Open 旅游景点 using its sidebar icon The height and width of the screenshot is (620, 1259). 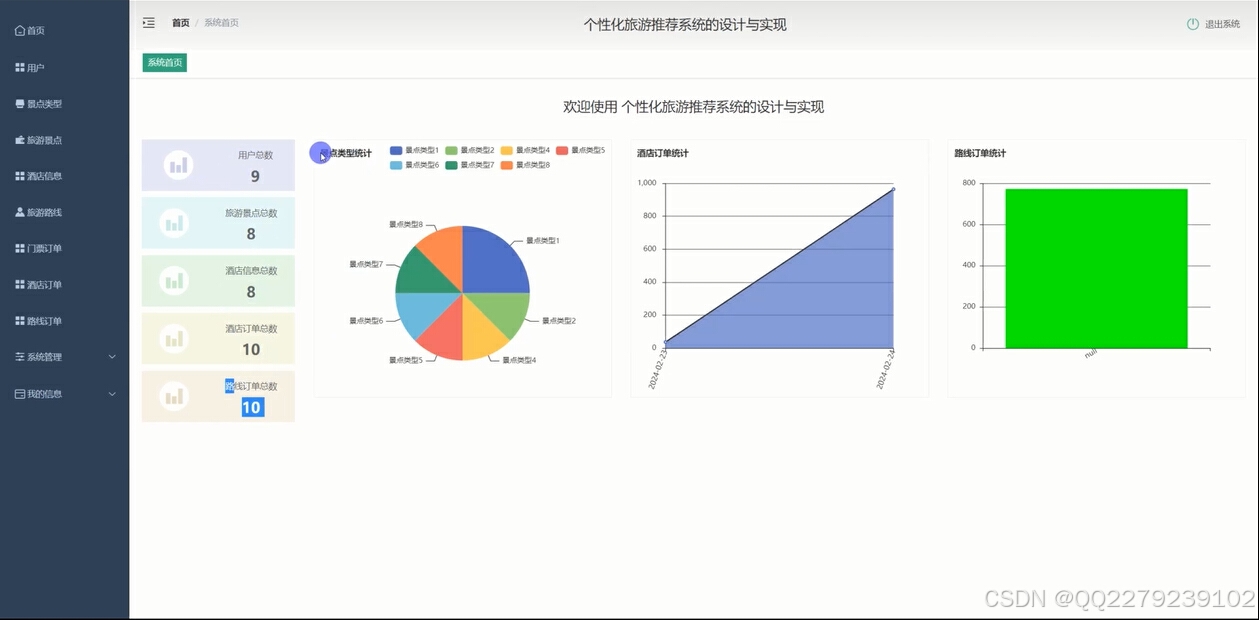point(20,140)
